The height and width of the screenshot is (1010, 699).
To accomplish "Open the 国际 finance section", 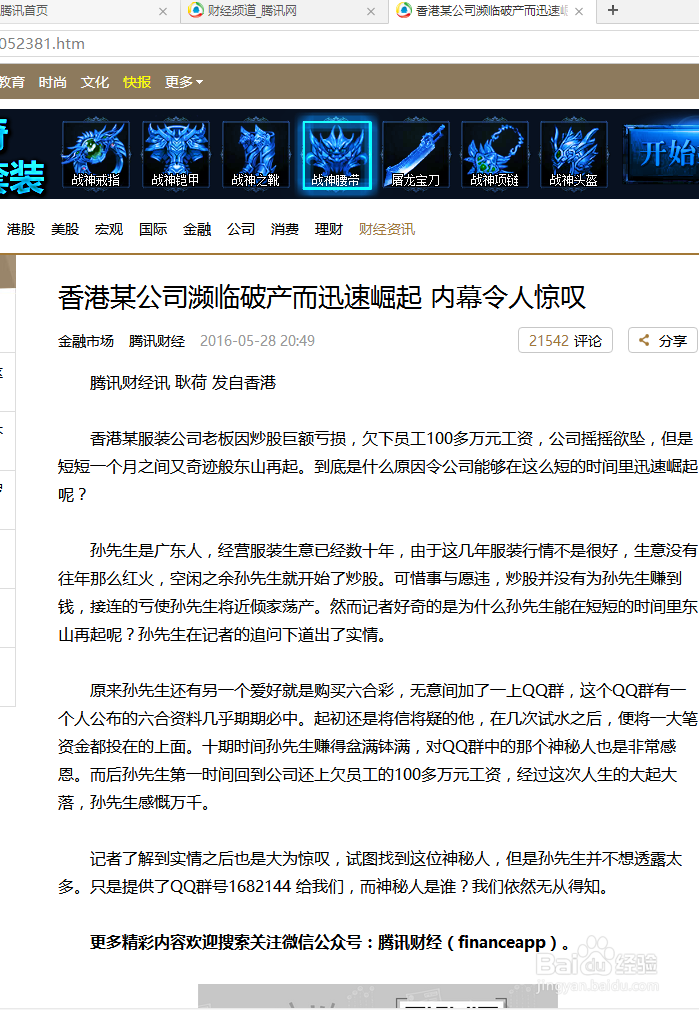I will click(x=153, y=229).
